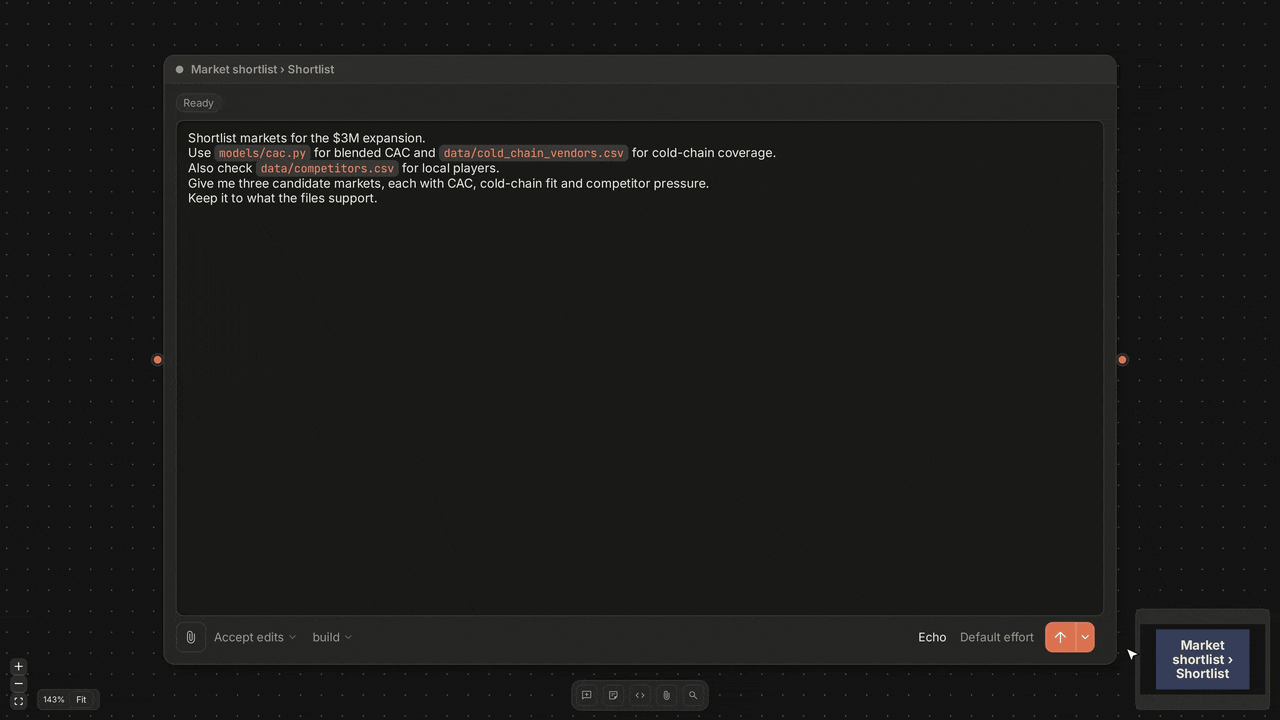Open the send options chevron next to the arrow

point(1085,637)
